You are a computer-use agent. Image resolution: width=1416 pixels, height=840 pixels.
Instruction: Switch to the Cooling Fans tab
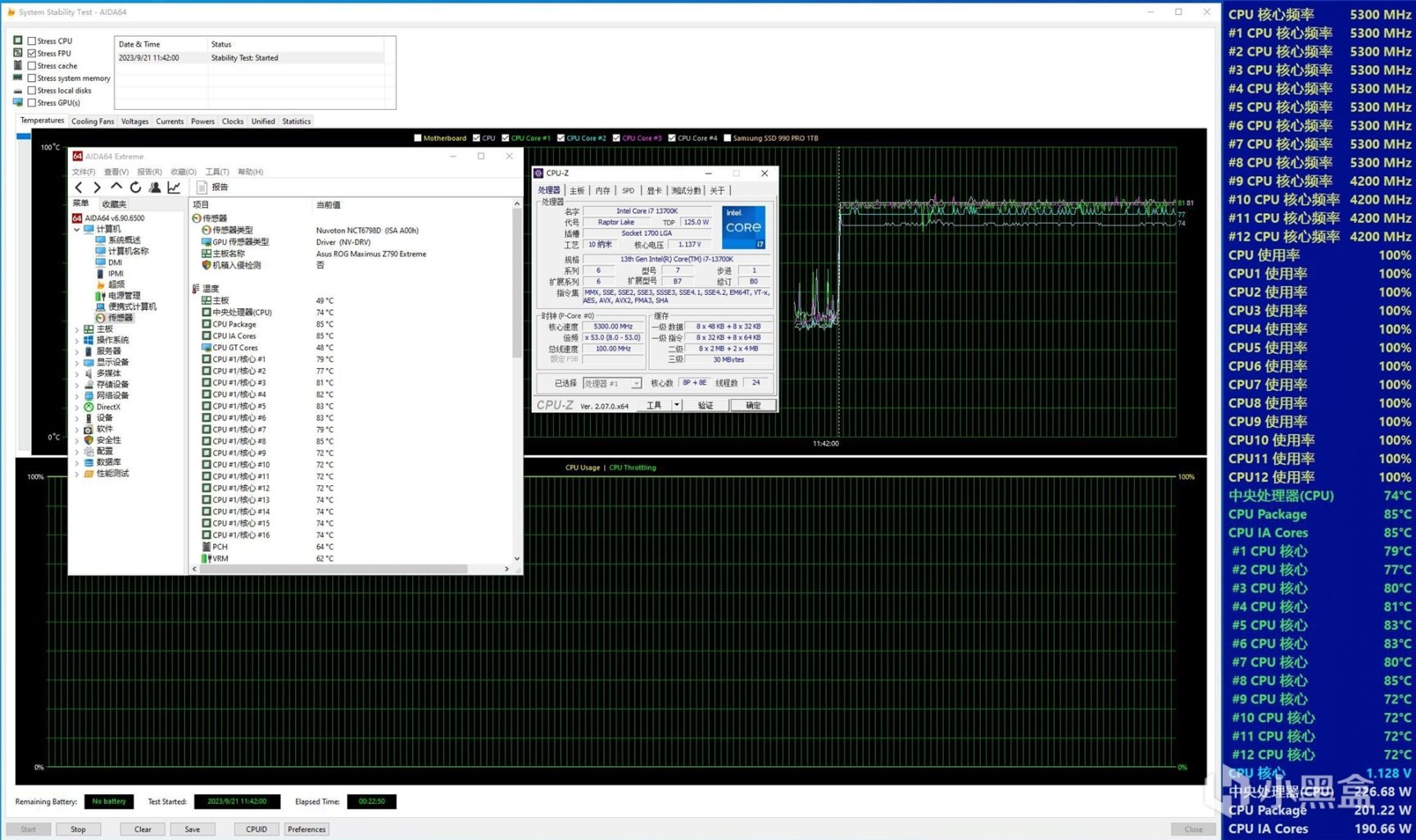(x=93, y=121)
